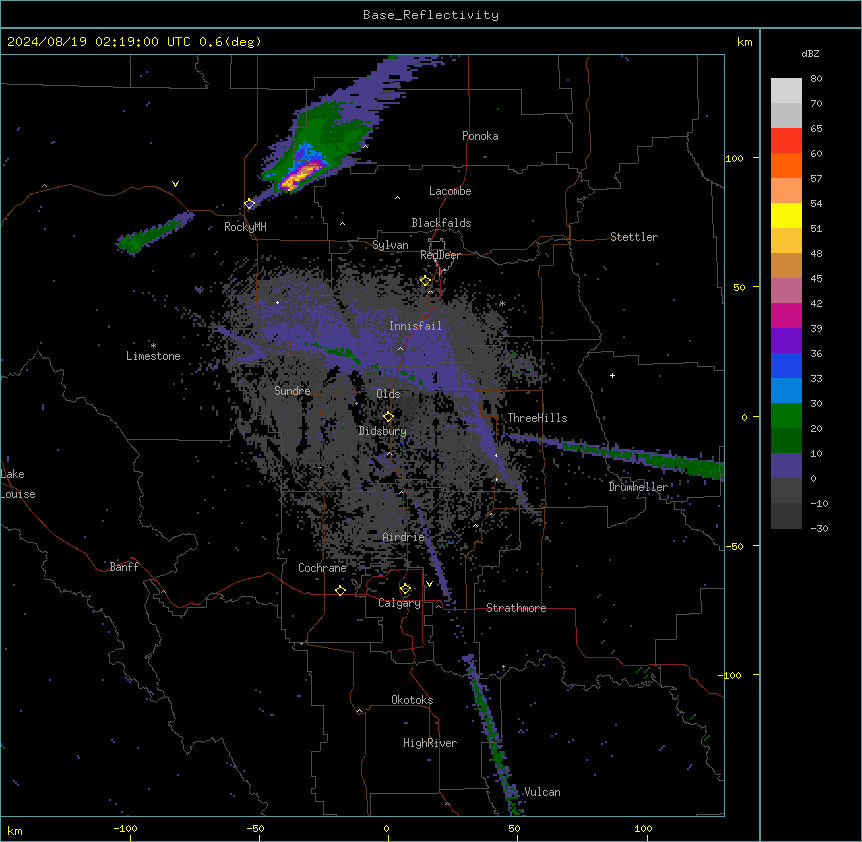Click the 2024/08/19 02:19:00 UTC timestamp
Screen dimensions: 862x842
(x=91, y=42)
